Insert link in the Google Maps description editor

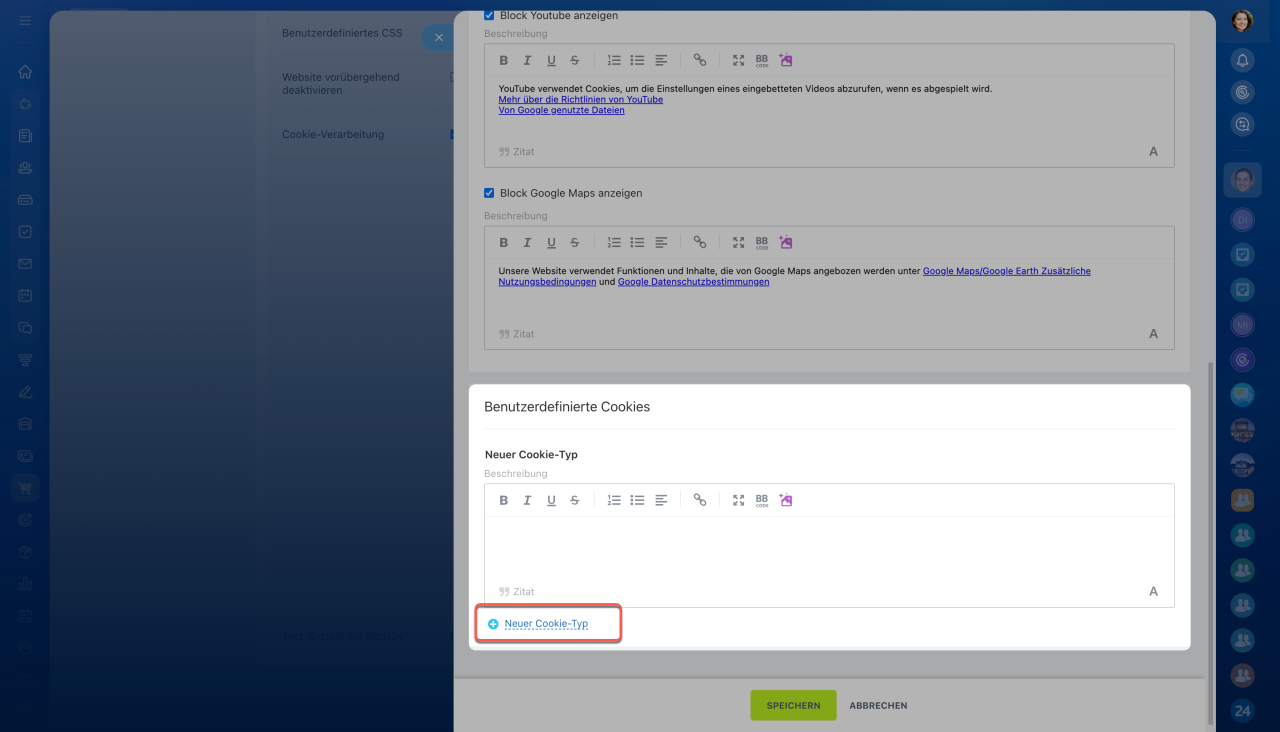point(700,242)
